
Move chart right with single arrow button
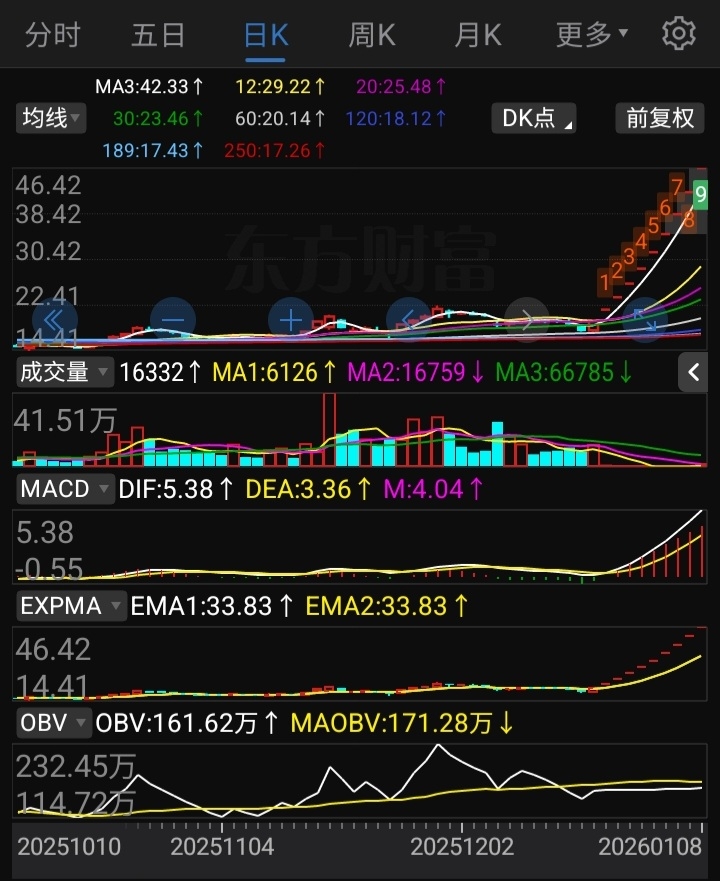[527, 320]
